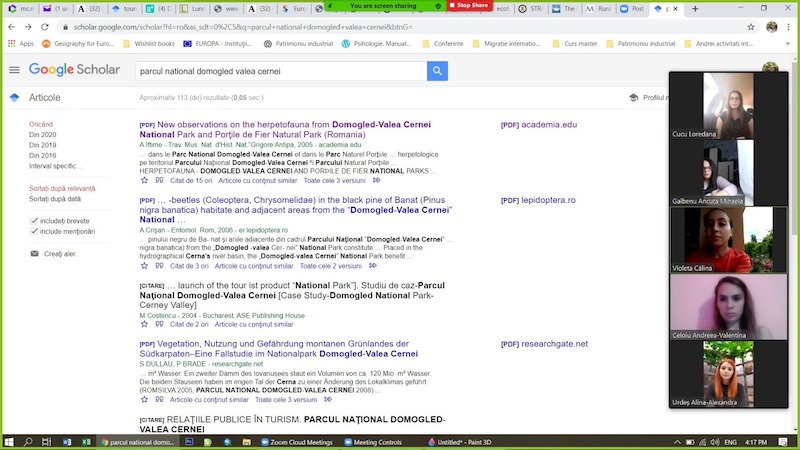Toggle the 'include mențonări' checkbox

click(x=35, y=231)
